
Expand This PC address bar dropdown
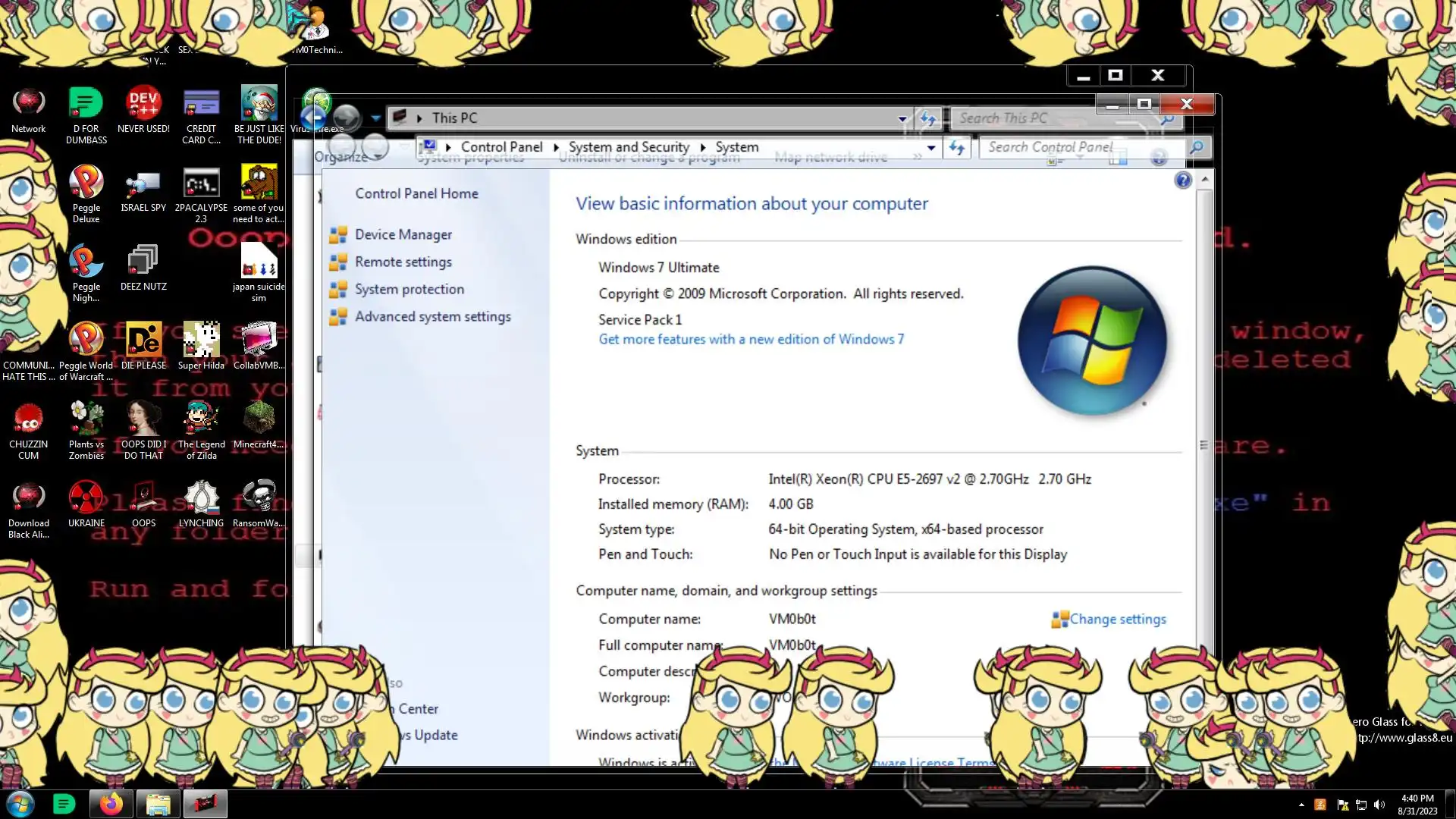click(x=902, y=119)
